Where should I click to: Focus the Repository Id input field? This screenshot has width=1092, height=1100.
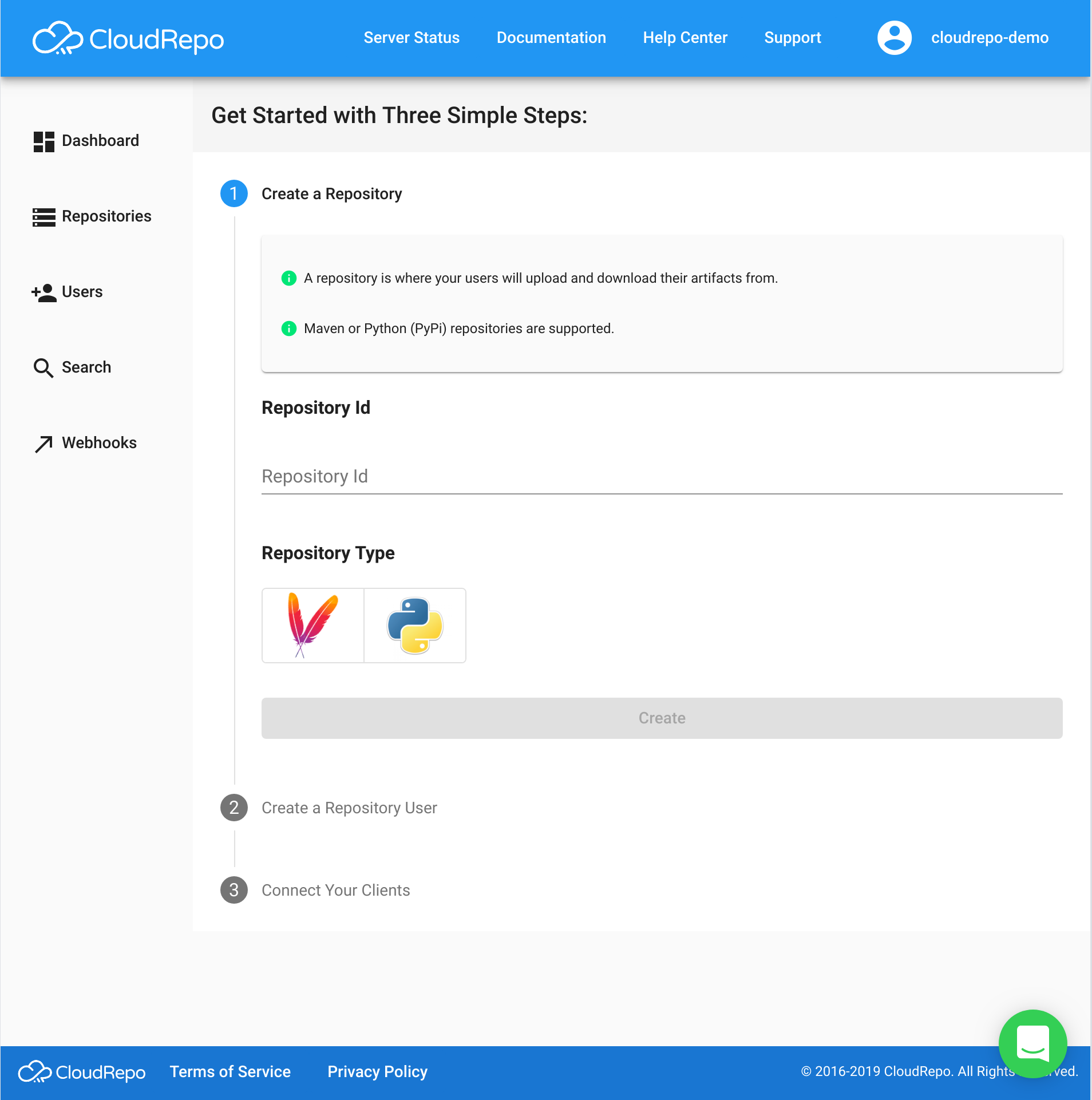[662, 476]
